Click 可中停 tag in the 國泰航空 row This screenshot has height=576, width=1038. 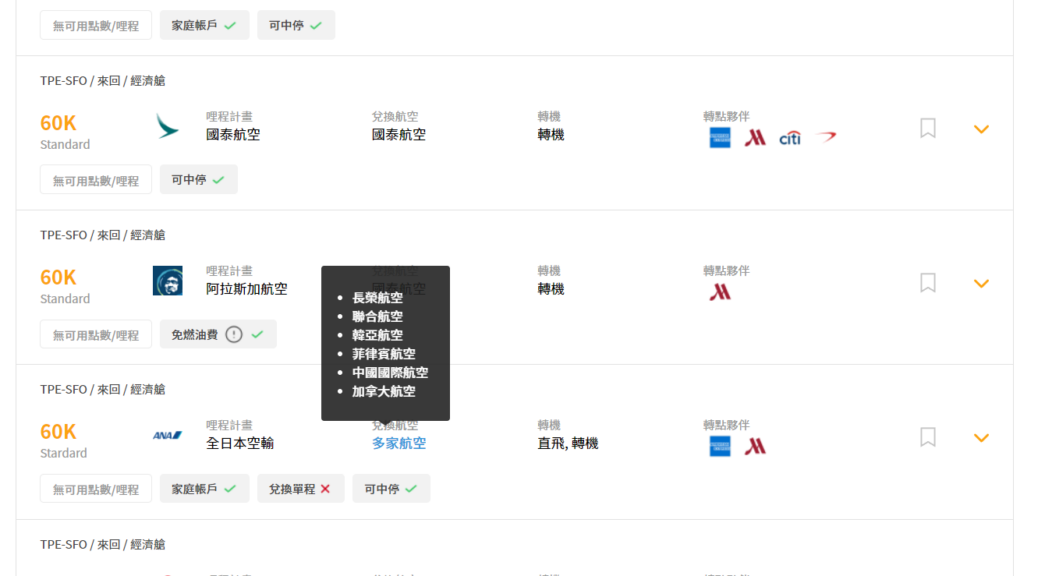pyautogui.click(x=199, y=179)
